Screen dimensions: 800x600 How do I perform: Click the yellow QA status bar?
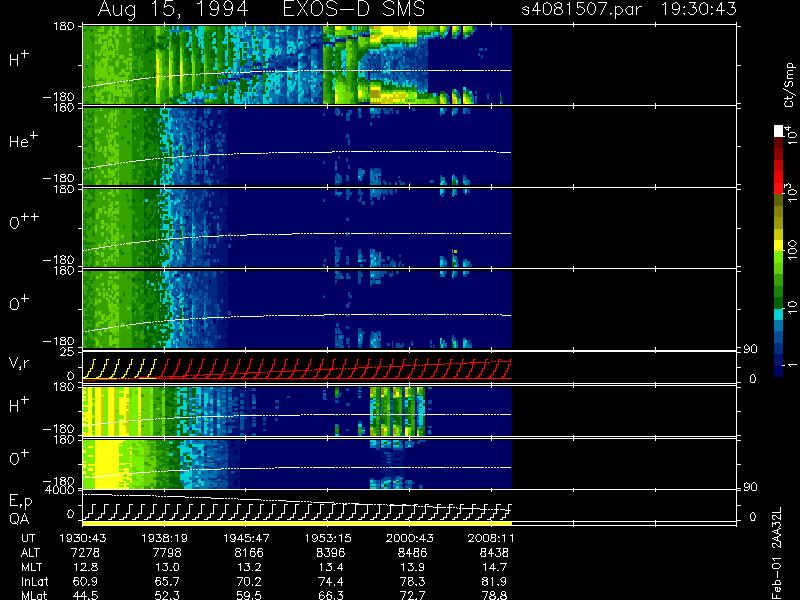[x=297, y=523]
